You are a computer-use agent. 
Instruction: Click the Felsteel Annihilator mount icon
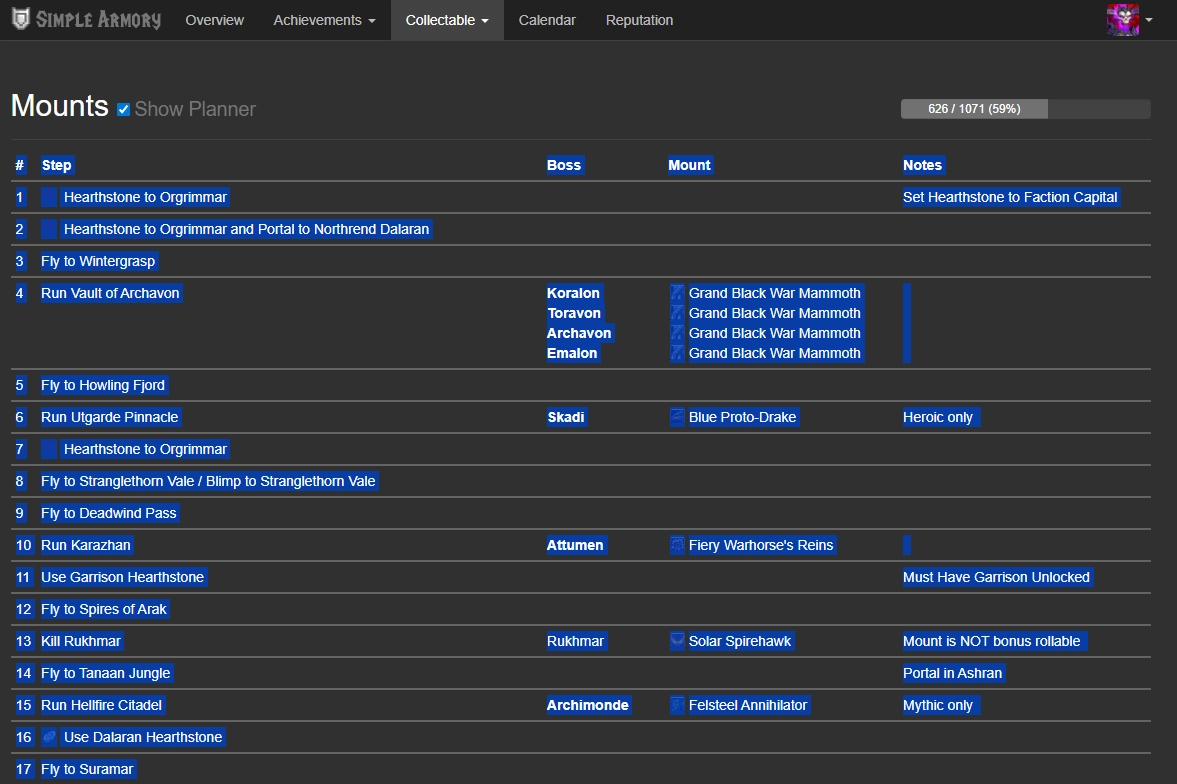point(677,705)
